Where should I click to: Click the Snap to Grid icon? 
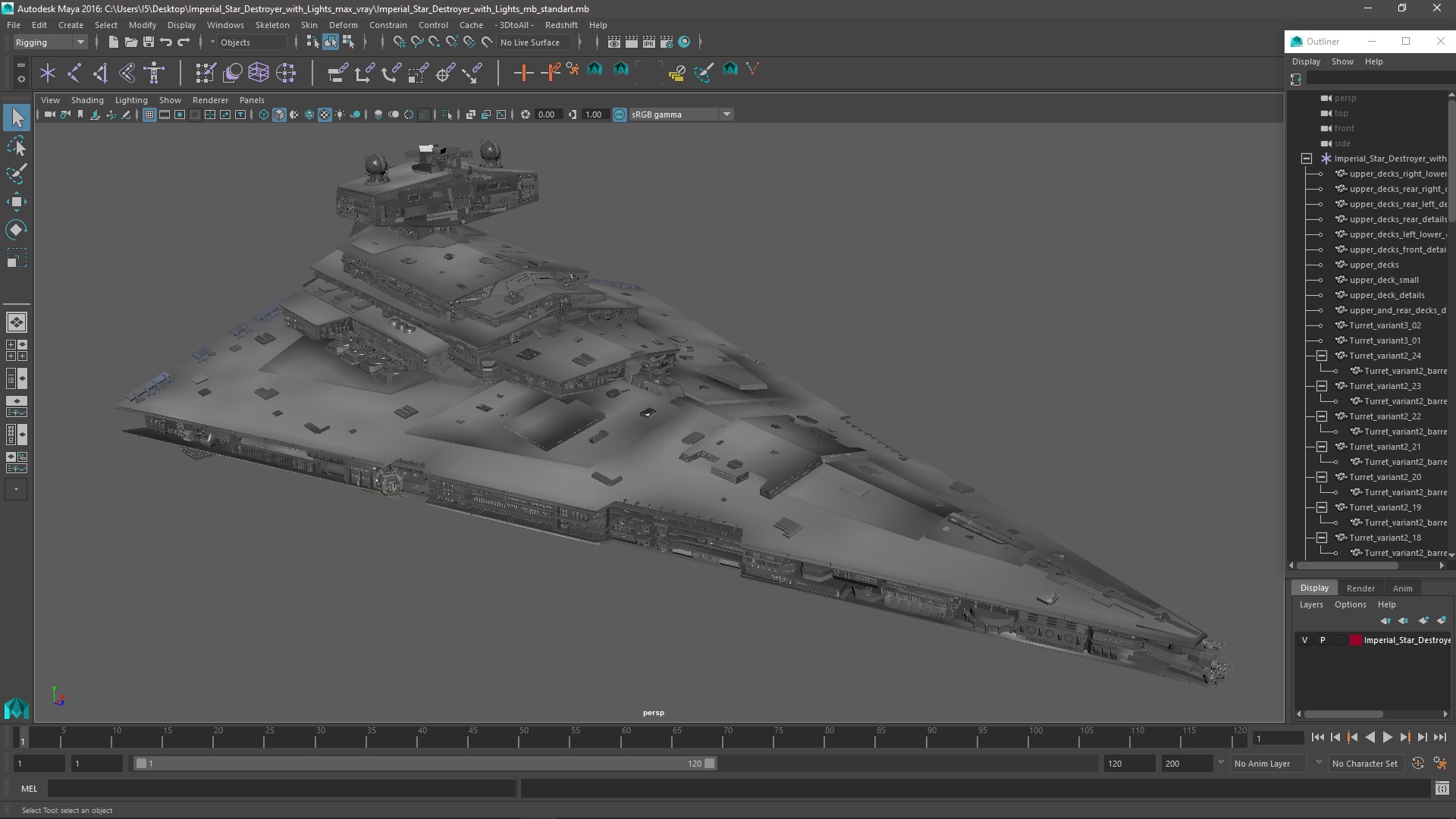[399, 42]
